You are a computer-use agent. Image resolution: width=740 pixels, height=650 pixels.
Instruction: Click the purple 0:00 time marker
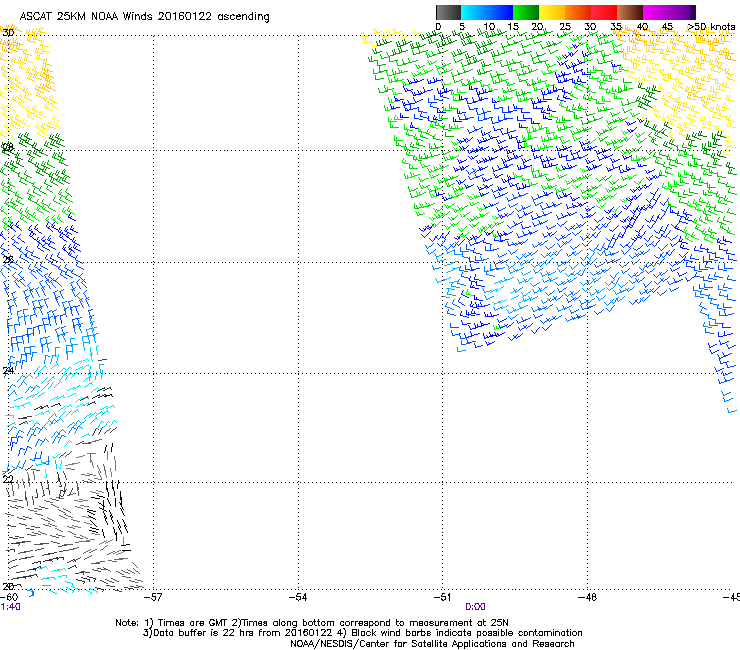click(475, 607)
